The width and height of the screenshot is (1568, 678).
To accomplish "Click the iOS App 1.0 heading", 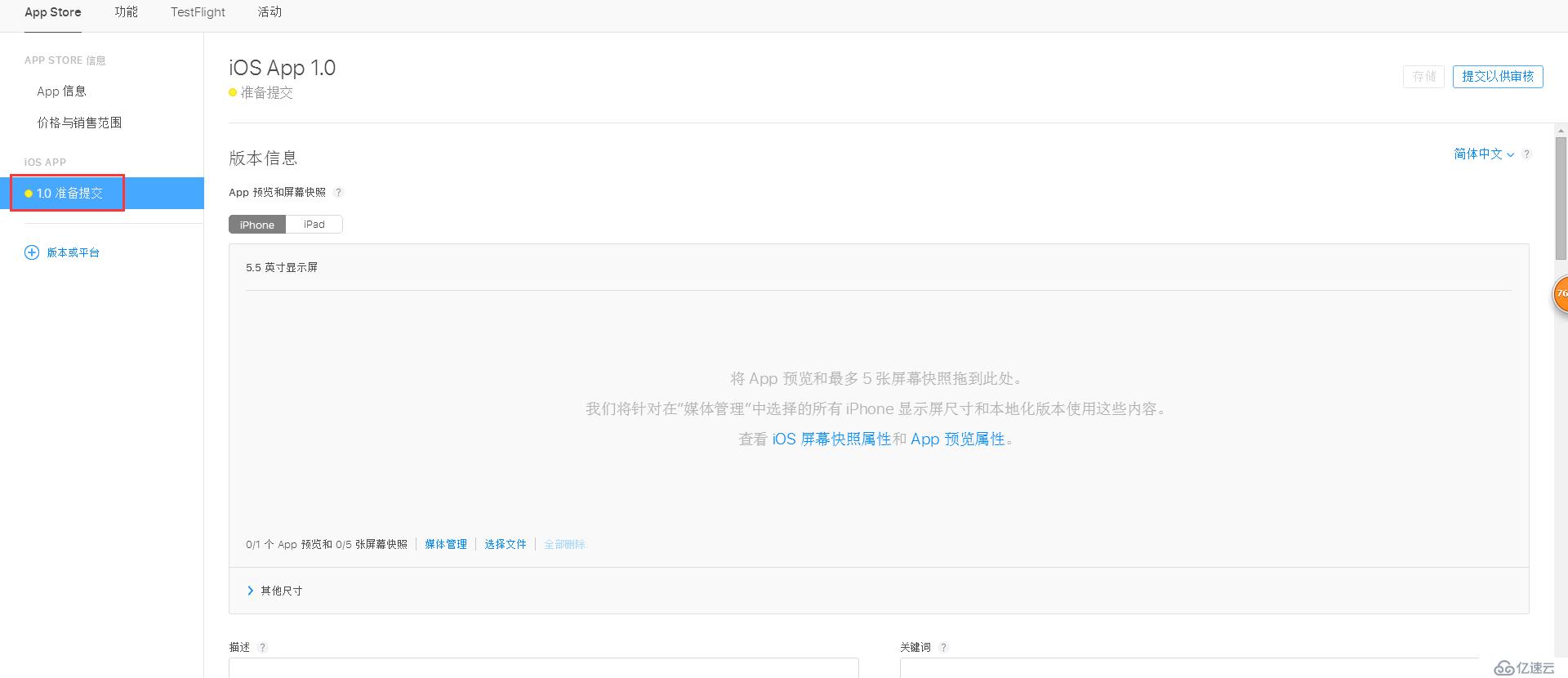I will click(x=283, y=68).
